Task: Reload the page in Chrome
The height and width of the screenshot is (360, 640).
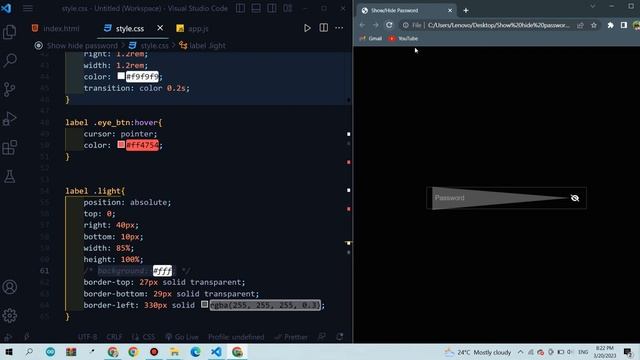Action: click(x=389, y=25)
